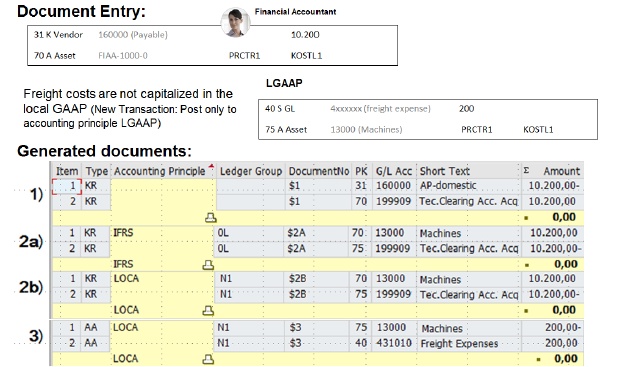Click the '13000 (Machines)' account text

click(366, 130)
